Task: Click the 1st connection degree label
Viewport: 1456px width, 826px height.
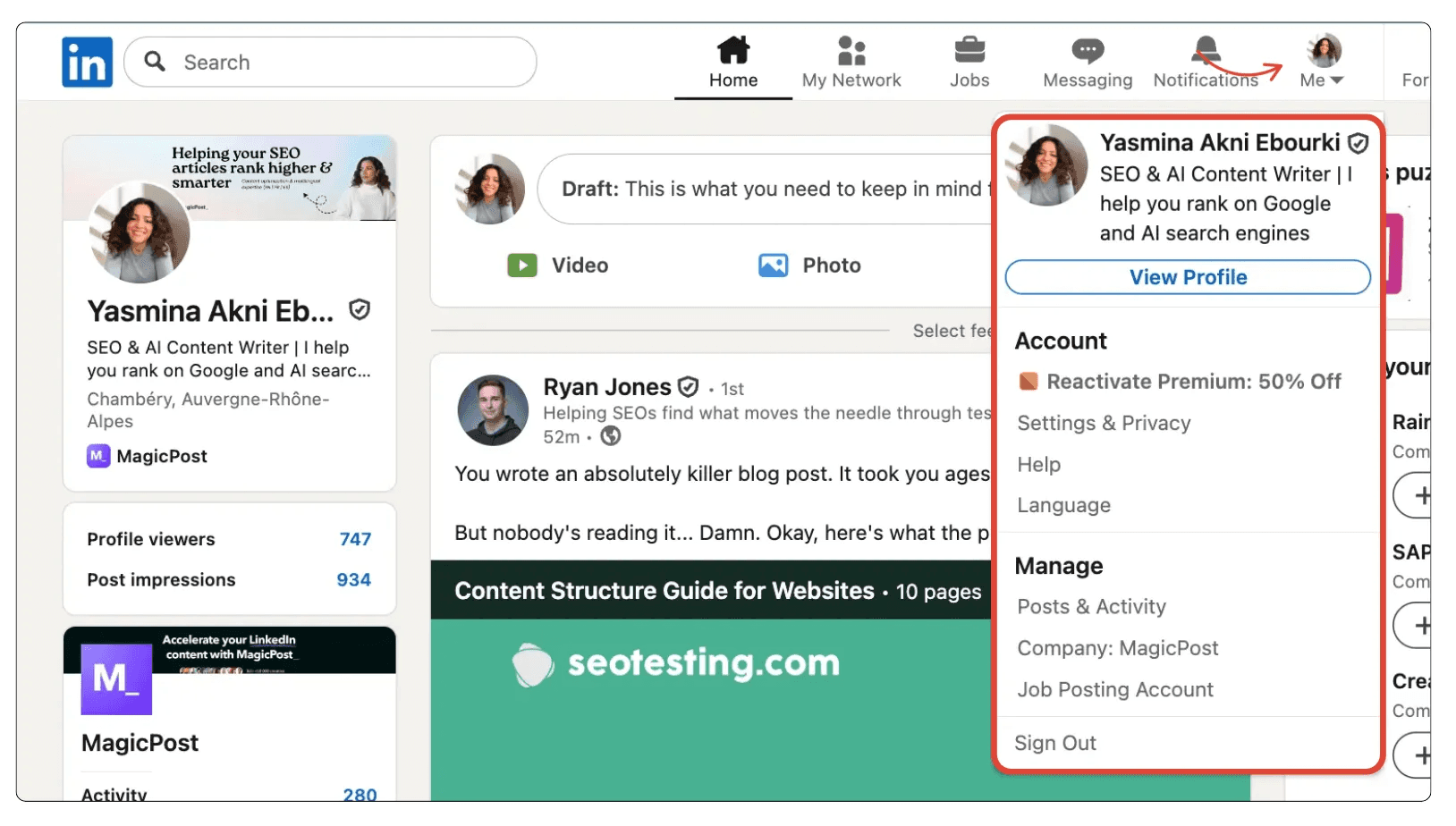Action: click(732, 389)
